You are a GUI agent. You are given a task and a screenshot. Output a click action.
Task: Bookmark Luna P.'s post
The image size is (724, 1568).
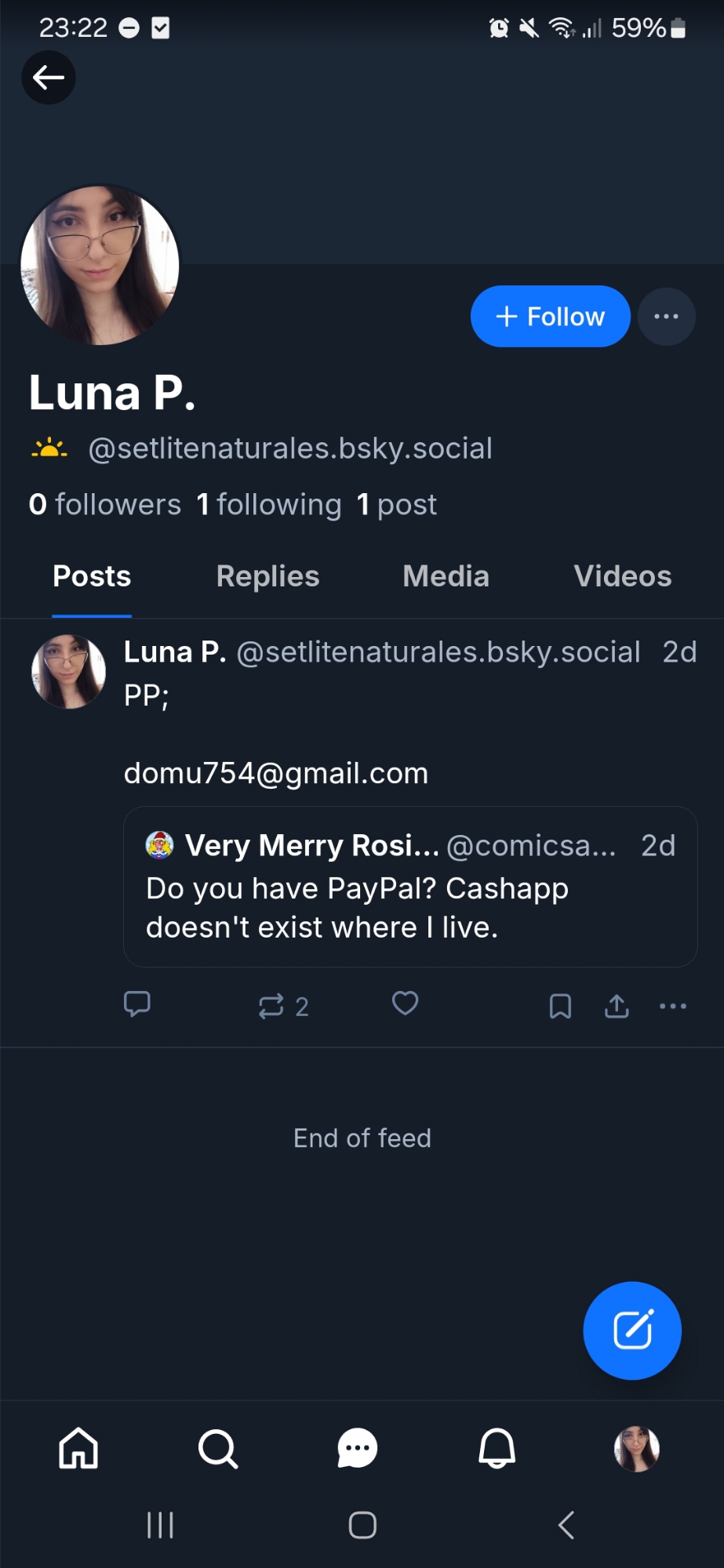coord(560,1006)
